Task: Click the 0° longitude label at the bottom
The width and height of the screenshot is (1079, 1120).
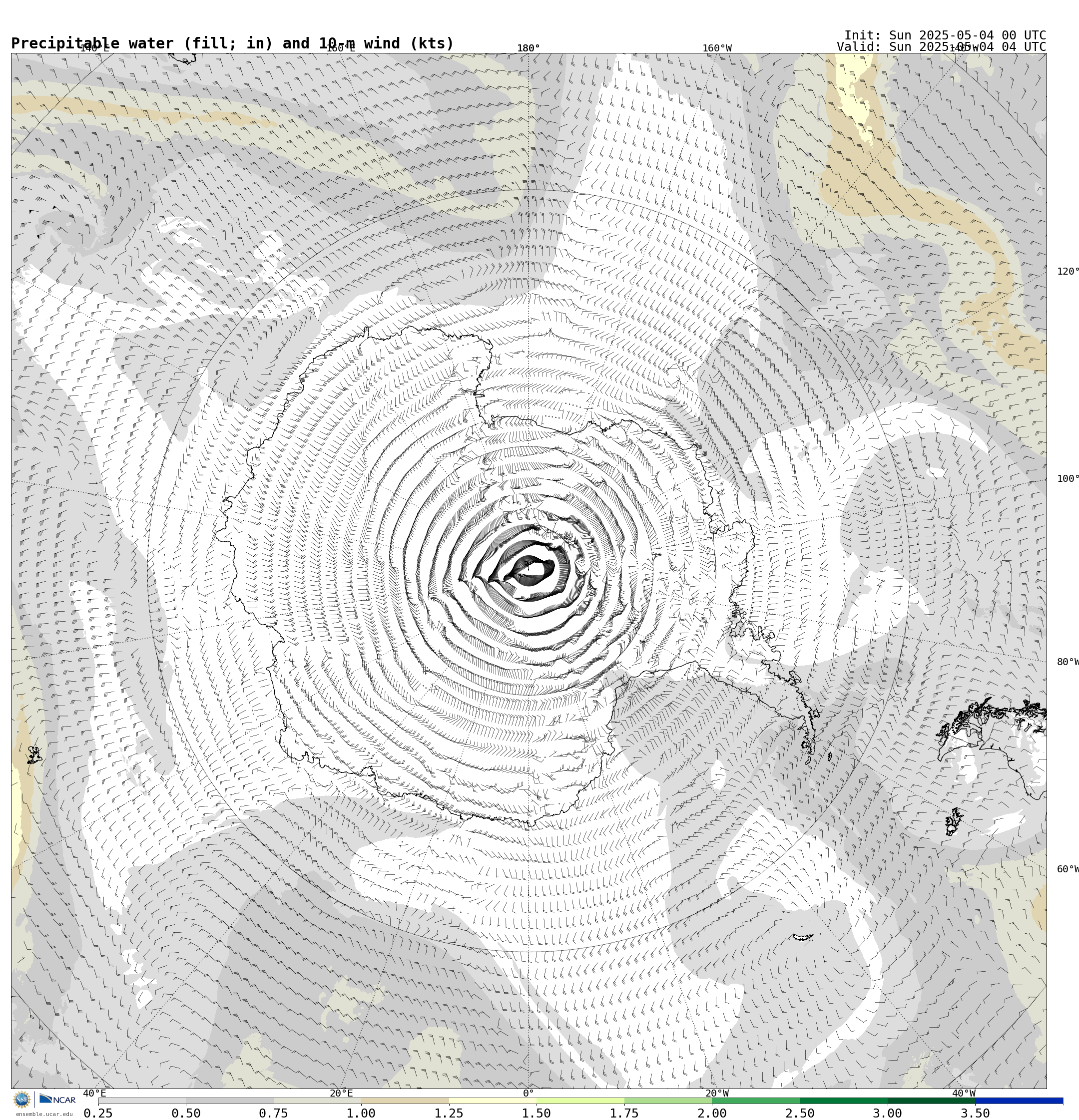Action: [529, 1093]
